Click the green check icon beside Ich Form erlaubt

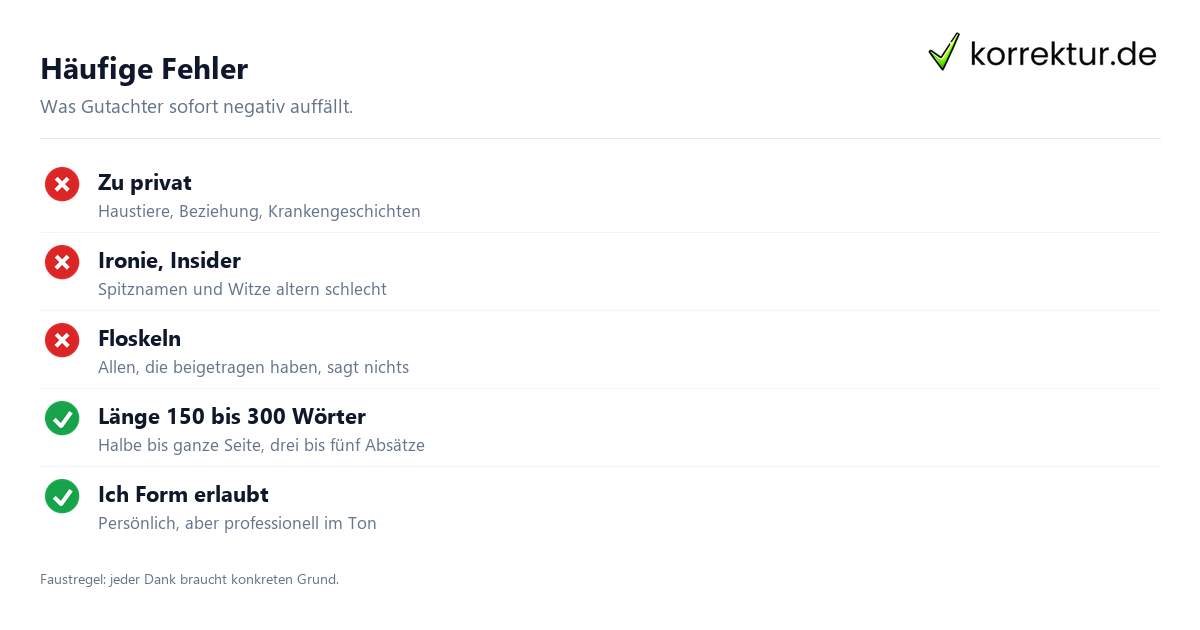point(62,496)
